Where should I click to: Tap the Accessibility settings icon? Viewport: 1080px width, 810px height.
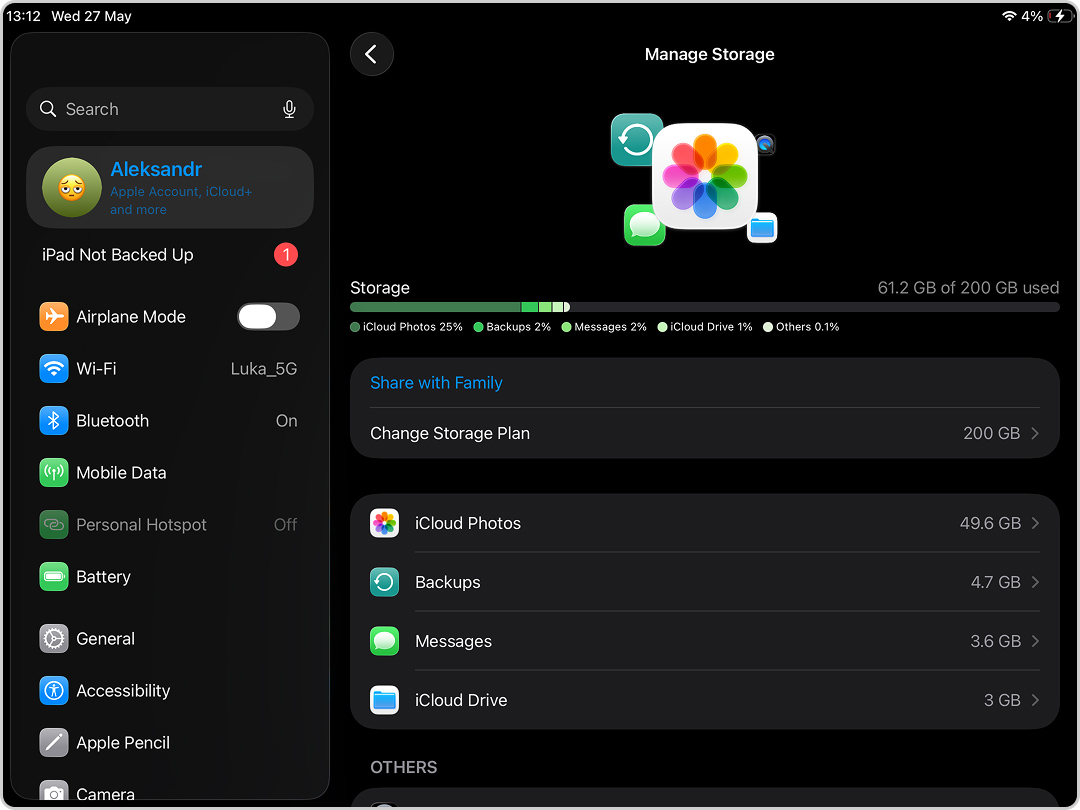pyautogui.click(x=54, y=691)
